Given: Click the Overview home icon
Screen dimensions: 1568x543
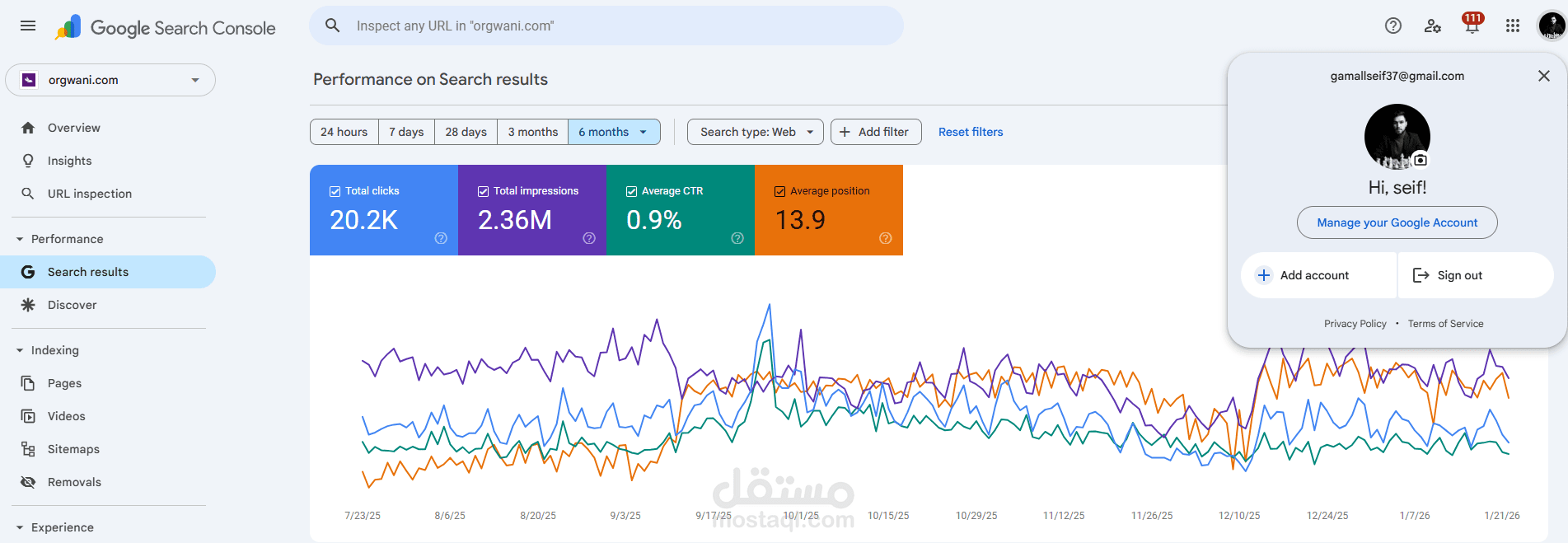Looking at the screenshot, I should [x=28, y=128].
